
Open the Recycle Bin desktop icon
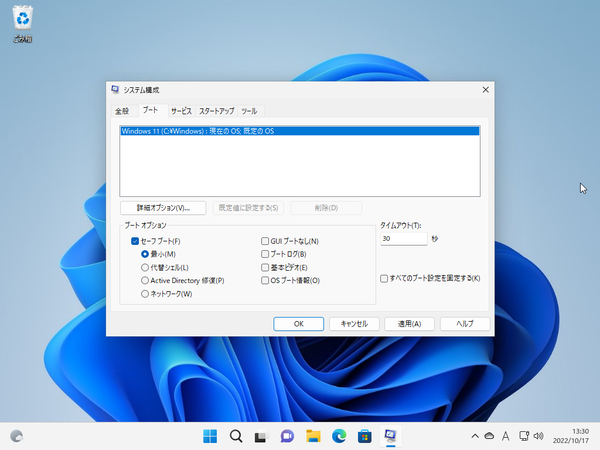pos(23,24)
